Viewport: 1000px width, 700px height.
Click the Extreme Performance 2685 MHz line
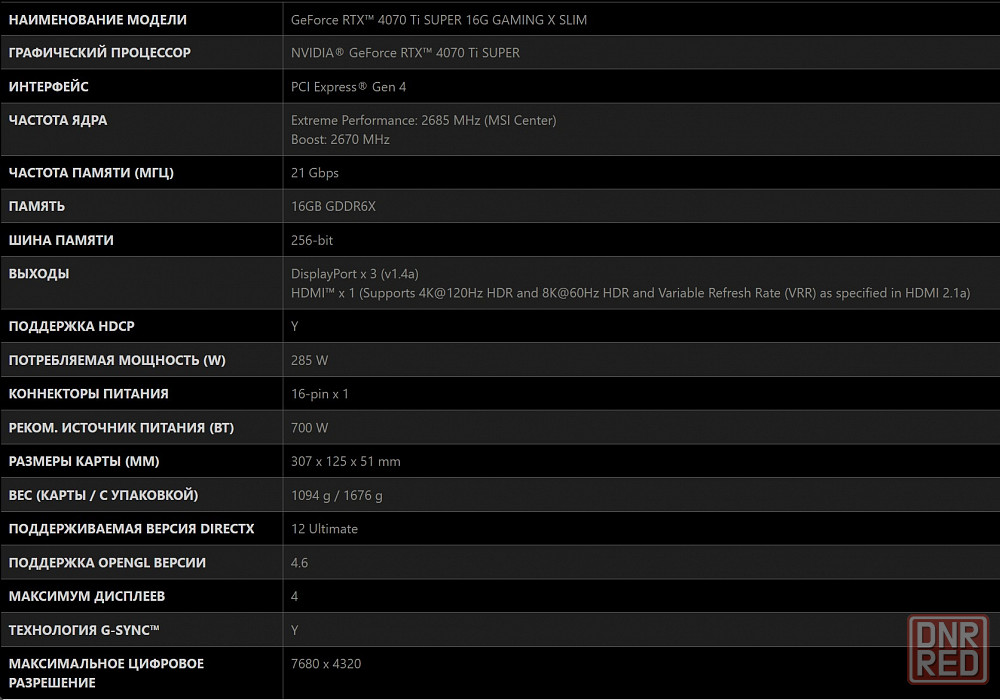click(423, 120)
